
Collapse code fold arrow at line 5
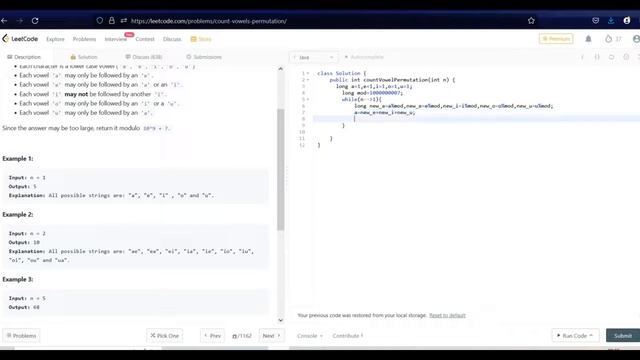(x=308, y=99)
